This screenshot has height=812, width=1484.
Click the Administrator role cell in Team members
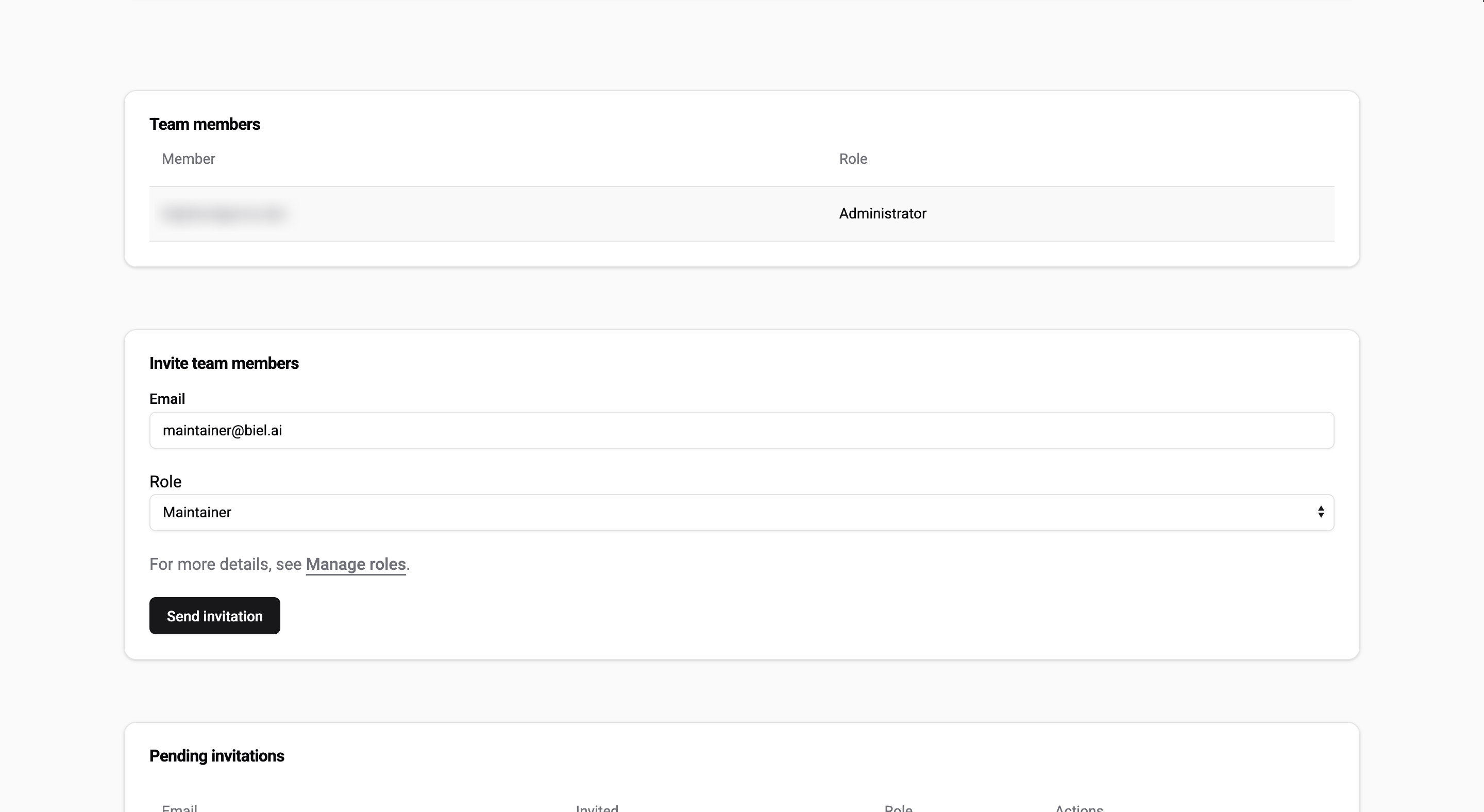pos(882,214)
